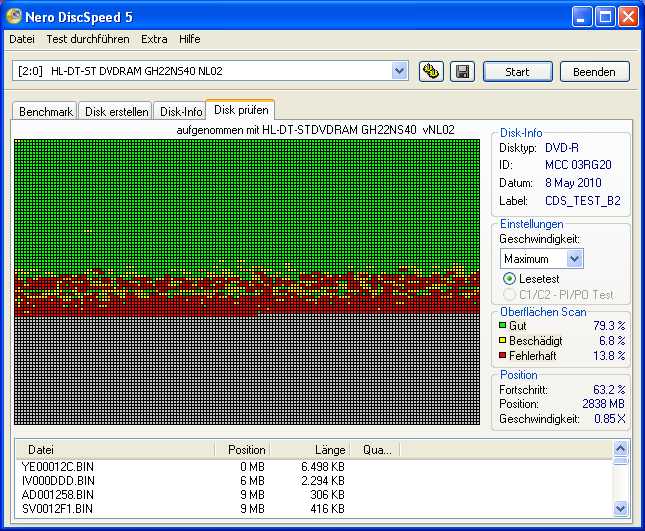645x531 pixels.
Task: Switch to the Disk erstellen tab
Action: point(116,111)
